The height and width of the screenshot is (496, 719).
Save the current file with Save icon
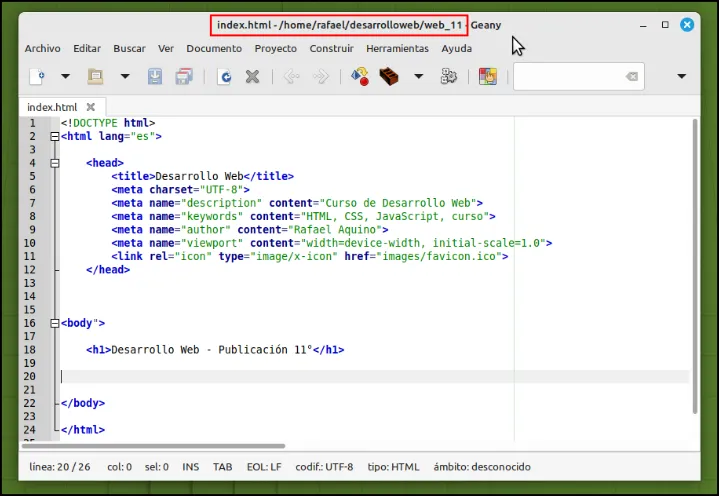(155, 76)
